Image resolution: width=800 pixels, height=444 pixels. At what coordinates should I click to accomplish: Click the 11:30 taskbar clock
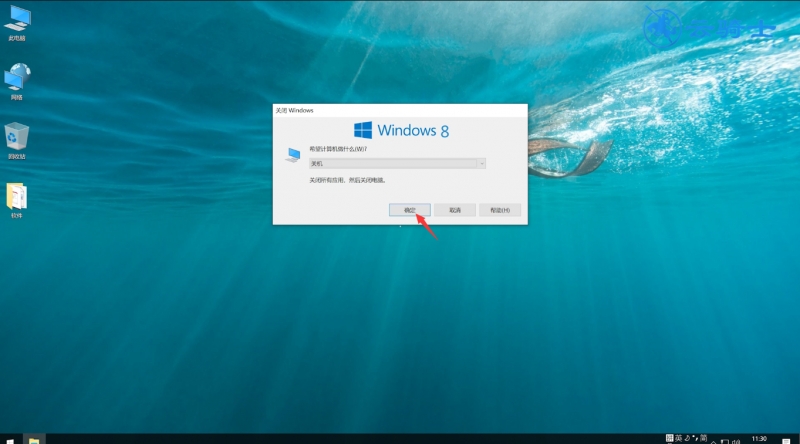pyautogui.click(x=759, y=438)
